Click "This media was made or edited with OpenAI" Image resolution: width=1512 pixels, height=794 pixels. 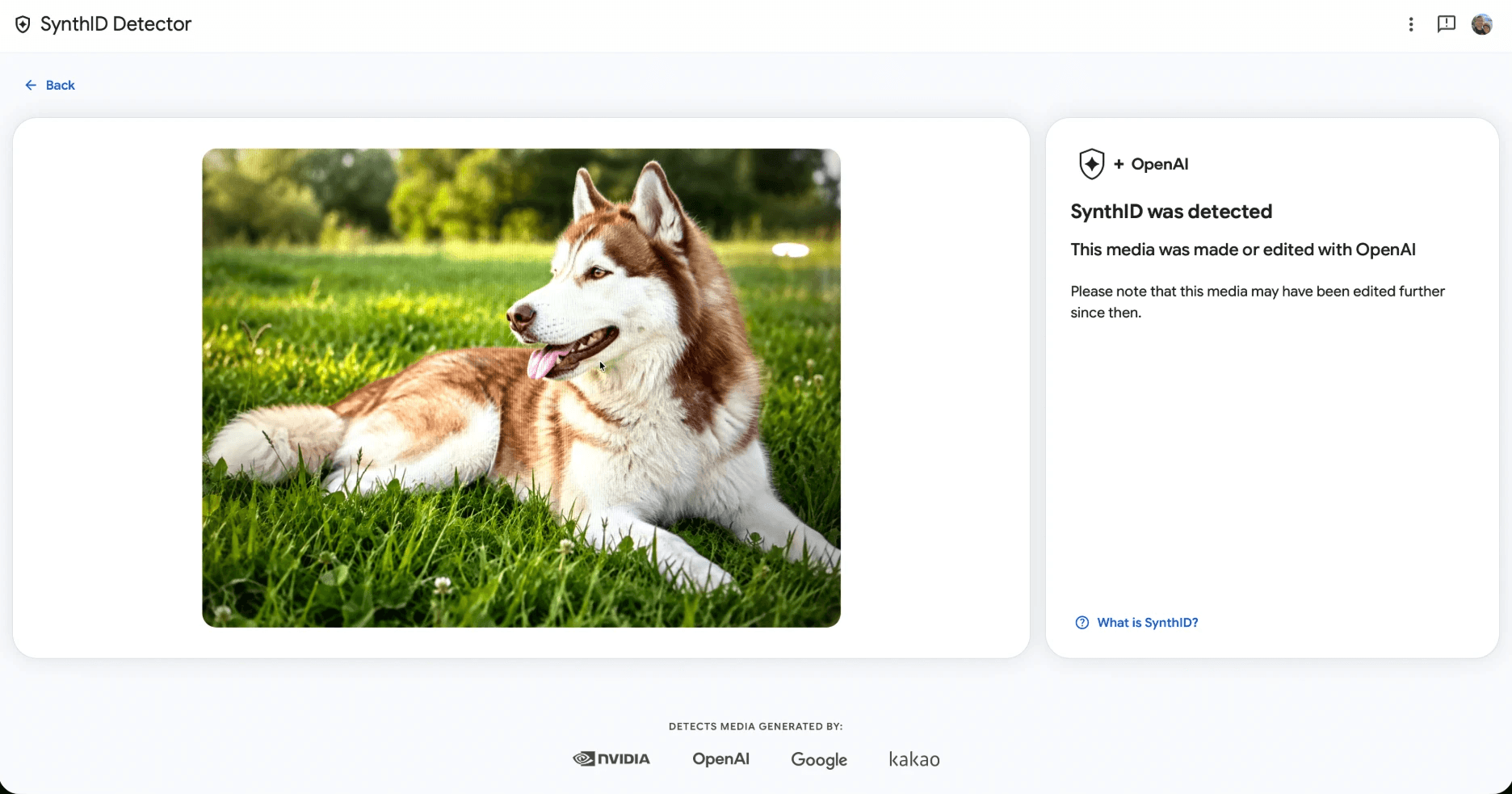(1243, 250)
